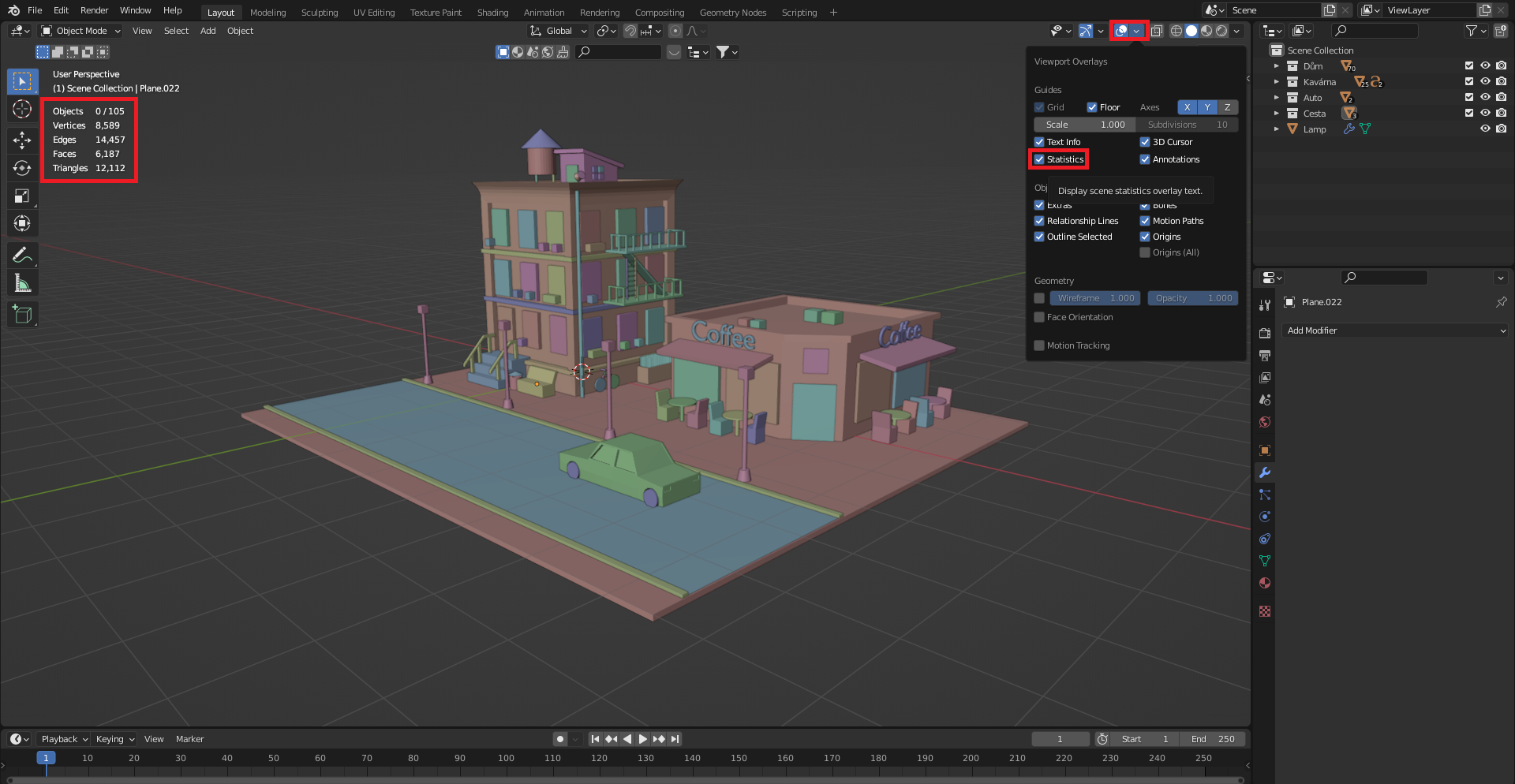Open Material Properties with the sphere icon
The height and width of the screenshot is (784, 1515).
[x=1265, y=583]
